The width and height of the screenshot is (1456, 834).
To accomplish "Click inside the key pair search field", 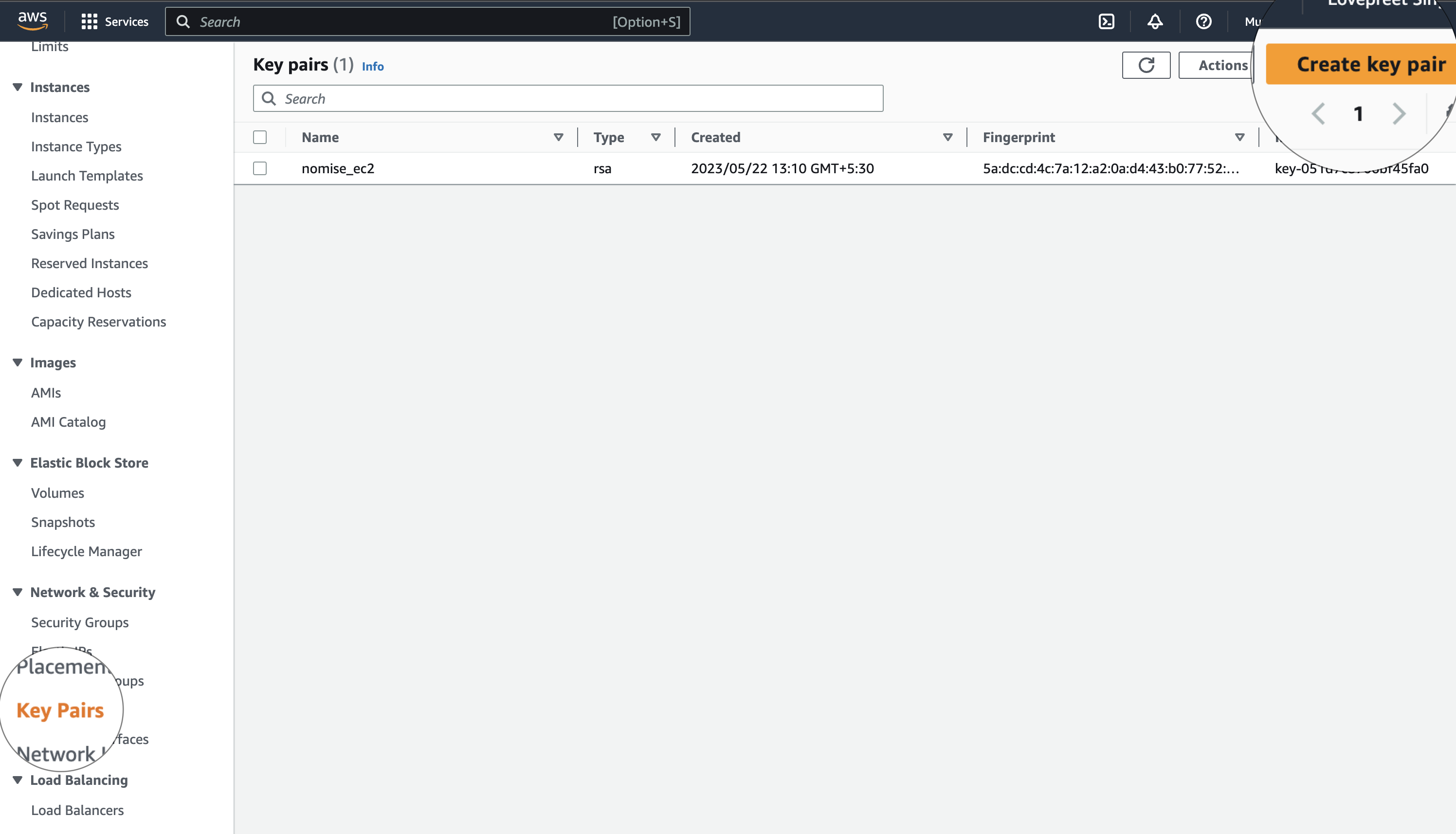I will tap(567, 98).
